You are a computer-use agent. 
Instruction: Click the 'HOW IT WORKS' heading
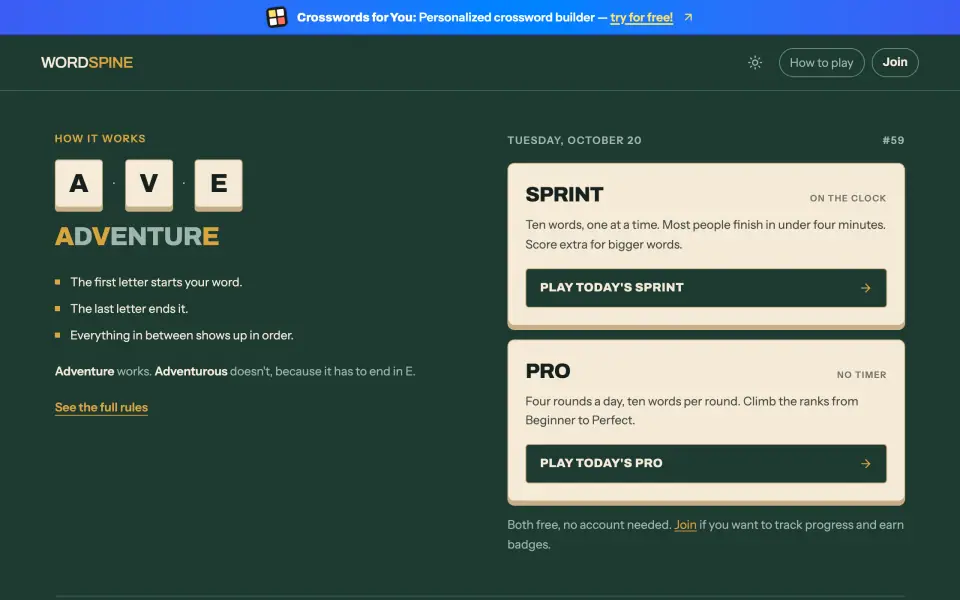[100, 138]
